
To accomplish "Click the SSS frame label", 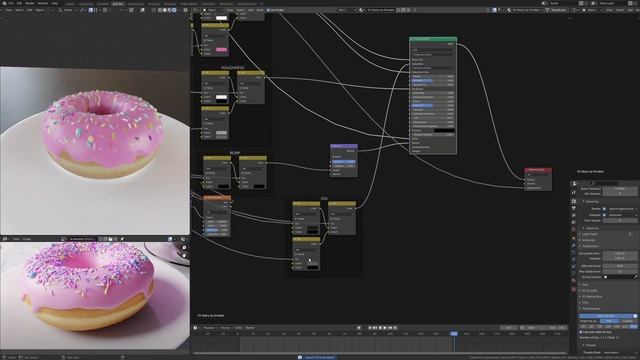I will click(x=324, y=199).
